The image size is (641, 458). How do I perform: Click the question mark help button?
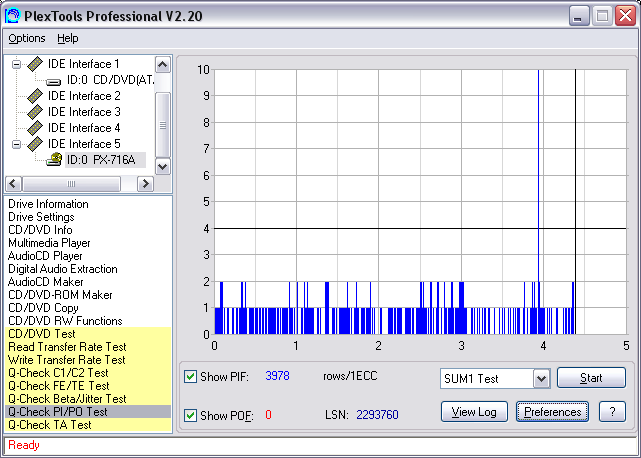tap(612, 412)
